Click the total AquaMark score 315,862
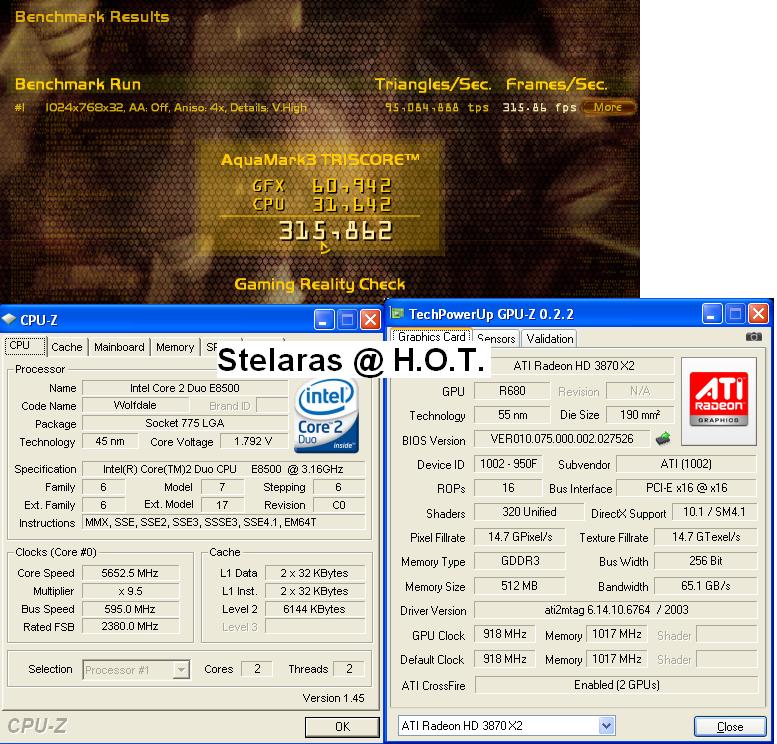Viewport: 777px width, 744px height. click(335, 231)
